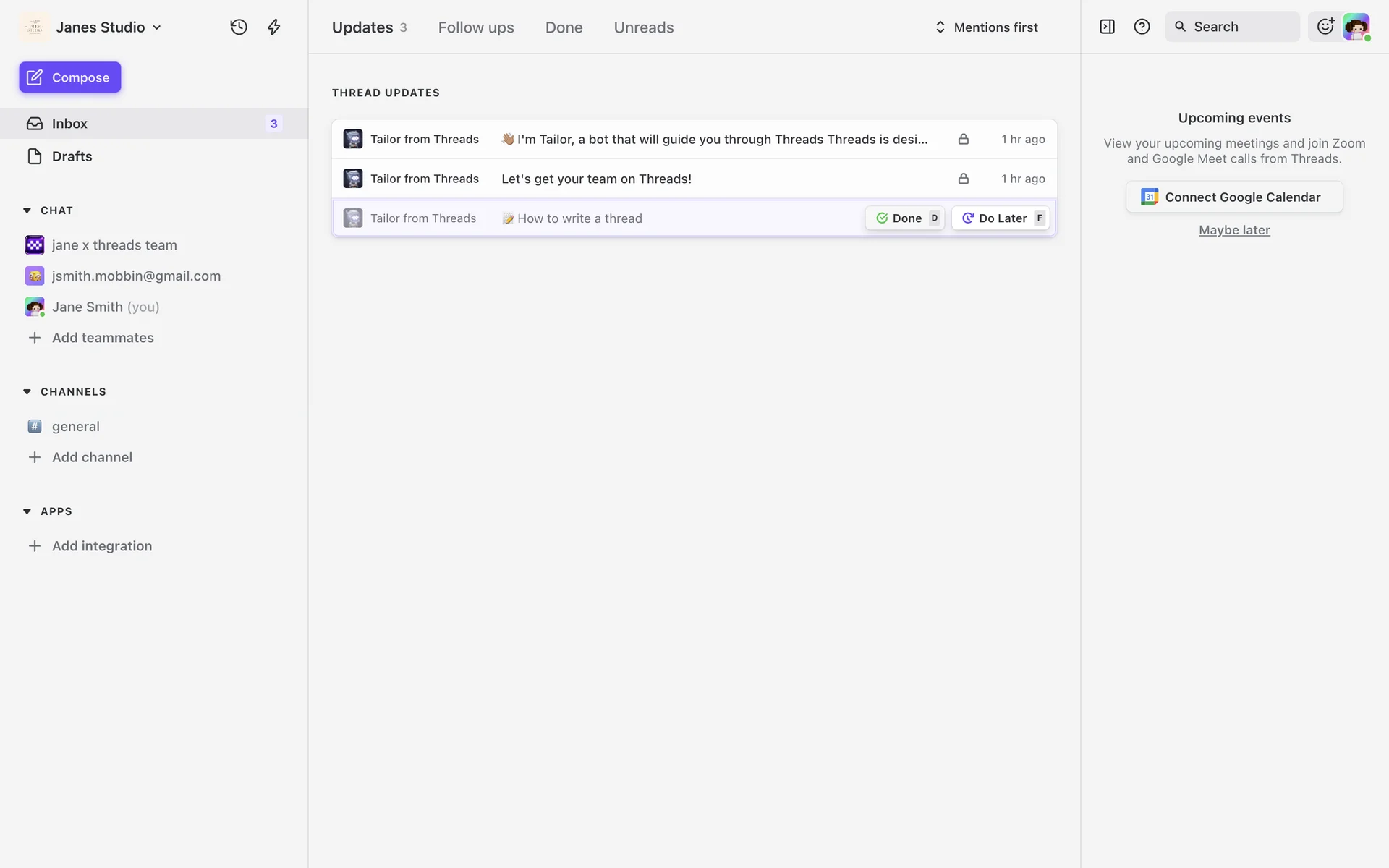Collapse the CHAT section
1389x868 pixels.
27,210
